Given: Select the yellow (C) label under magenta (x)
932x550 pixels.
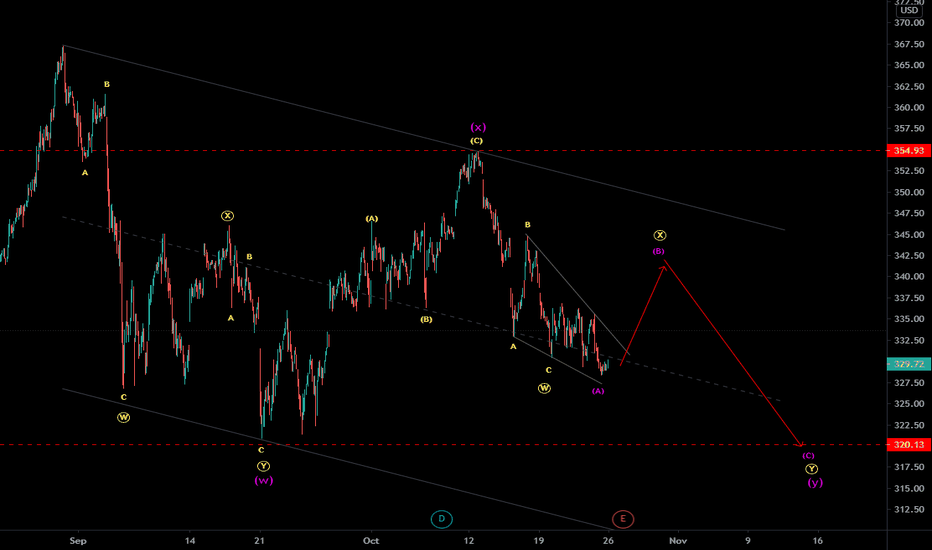Looking at the screenshot, I should 477,141.
